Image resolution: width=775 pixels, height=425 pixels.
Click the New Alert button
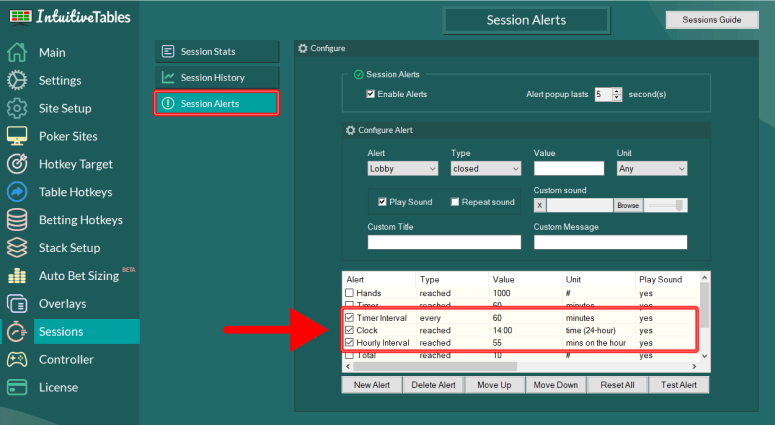[x=372, y=384]
